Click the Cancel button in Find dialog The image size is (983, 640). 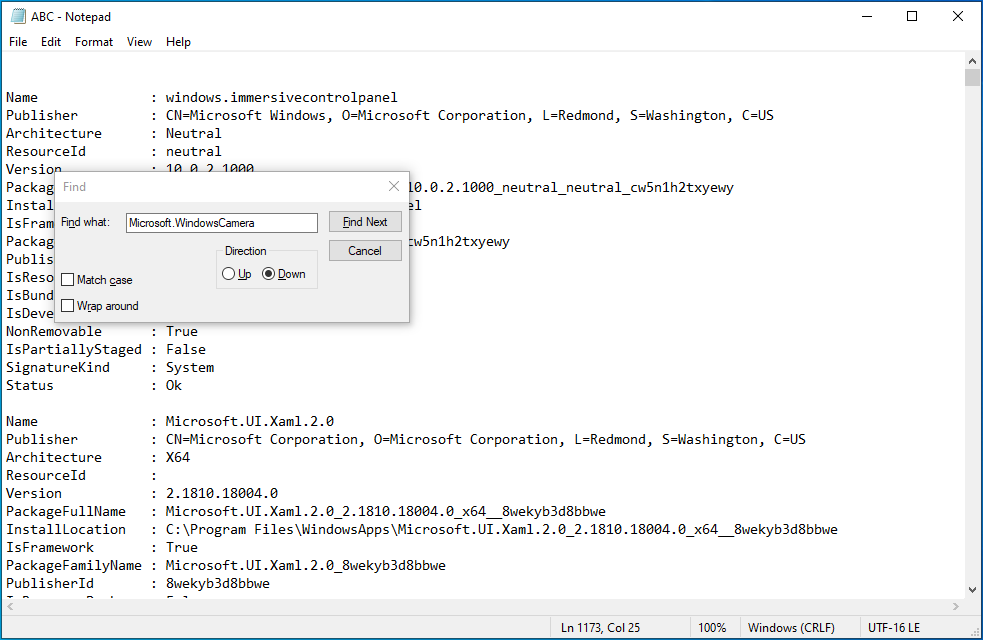365,251
